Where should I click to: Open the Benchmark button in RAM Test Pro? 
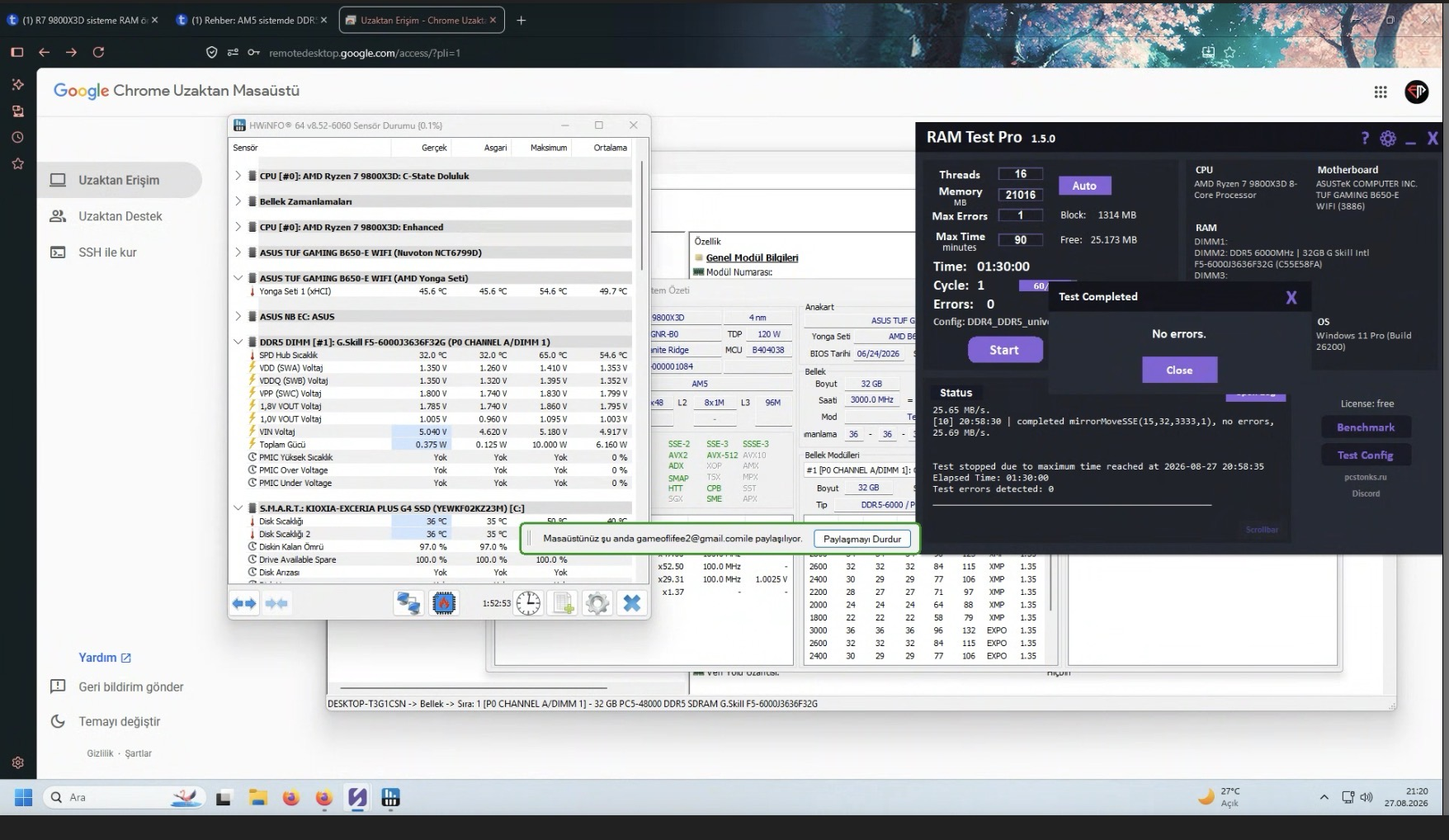click(1366, 427)
